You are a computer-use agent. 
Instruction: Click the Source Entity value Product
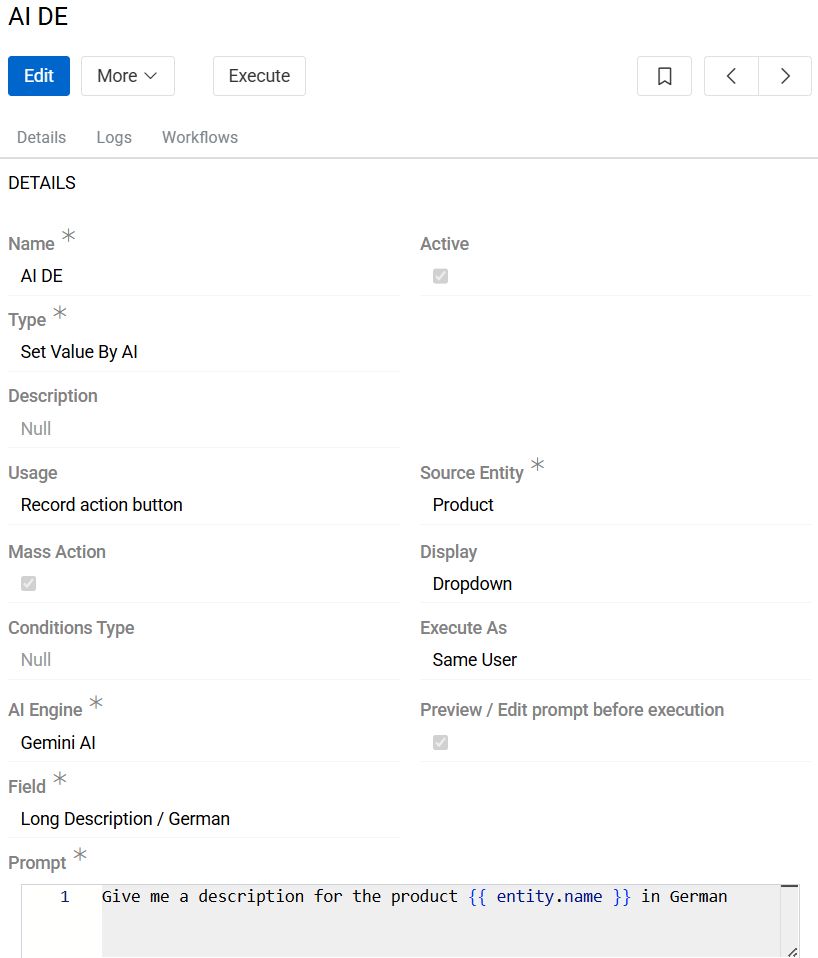pyautogui.click(x=463, y=505)
